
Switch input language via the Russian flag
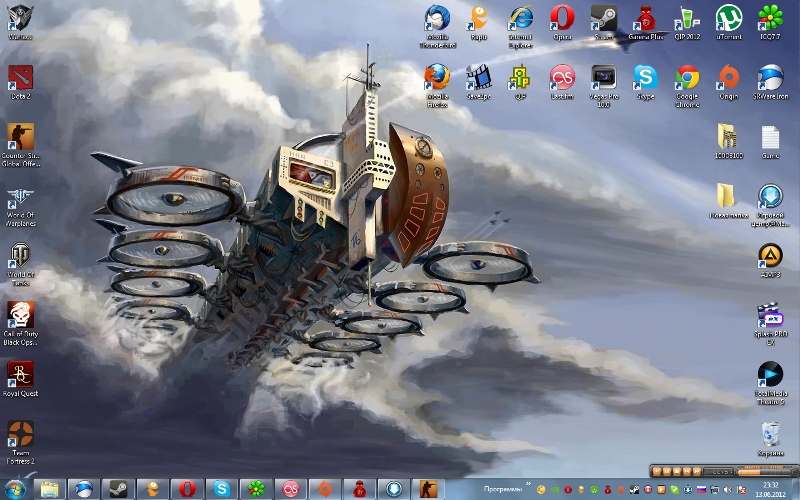tap(702, 490)
